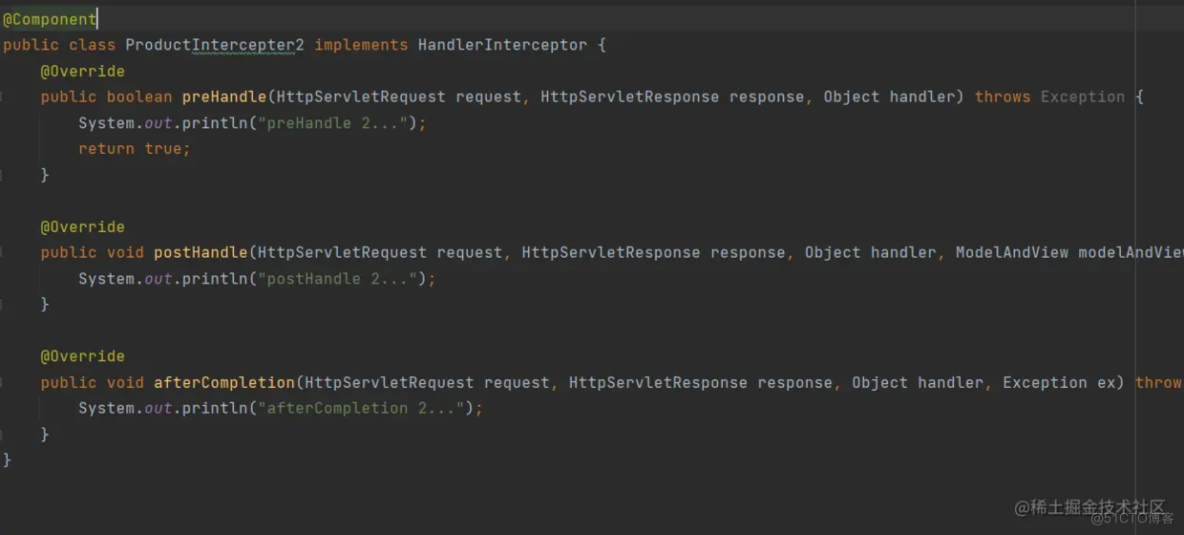Click the HandlerInterceptor interface name
The height and width of the screenshot is (535, 1184).
click(502, 45)
